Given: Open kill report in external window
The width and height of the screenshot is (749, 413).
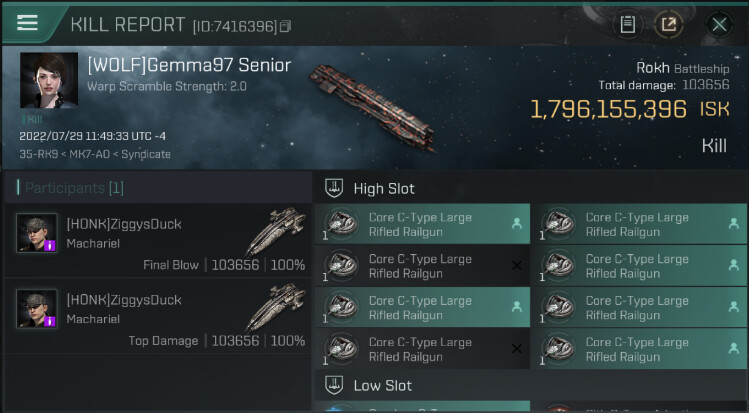Looking at the screenshot, I should pos(667,24).
